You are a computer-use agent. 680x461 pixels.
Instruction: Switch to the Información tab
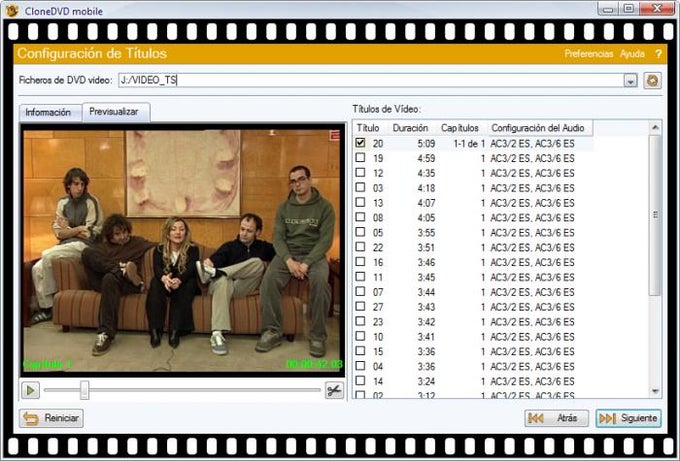[x=48, y=112]
